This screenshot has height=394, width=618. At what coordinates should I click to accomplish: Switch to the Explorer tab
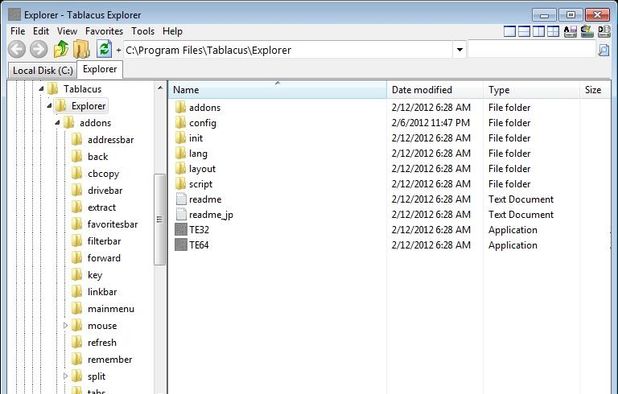(100, 69)
